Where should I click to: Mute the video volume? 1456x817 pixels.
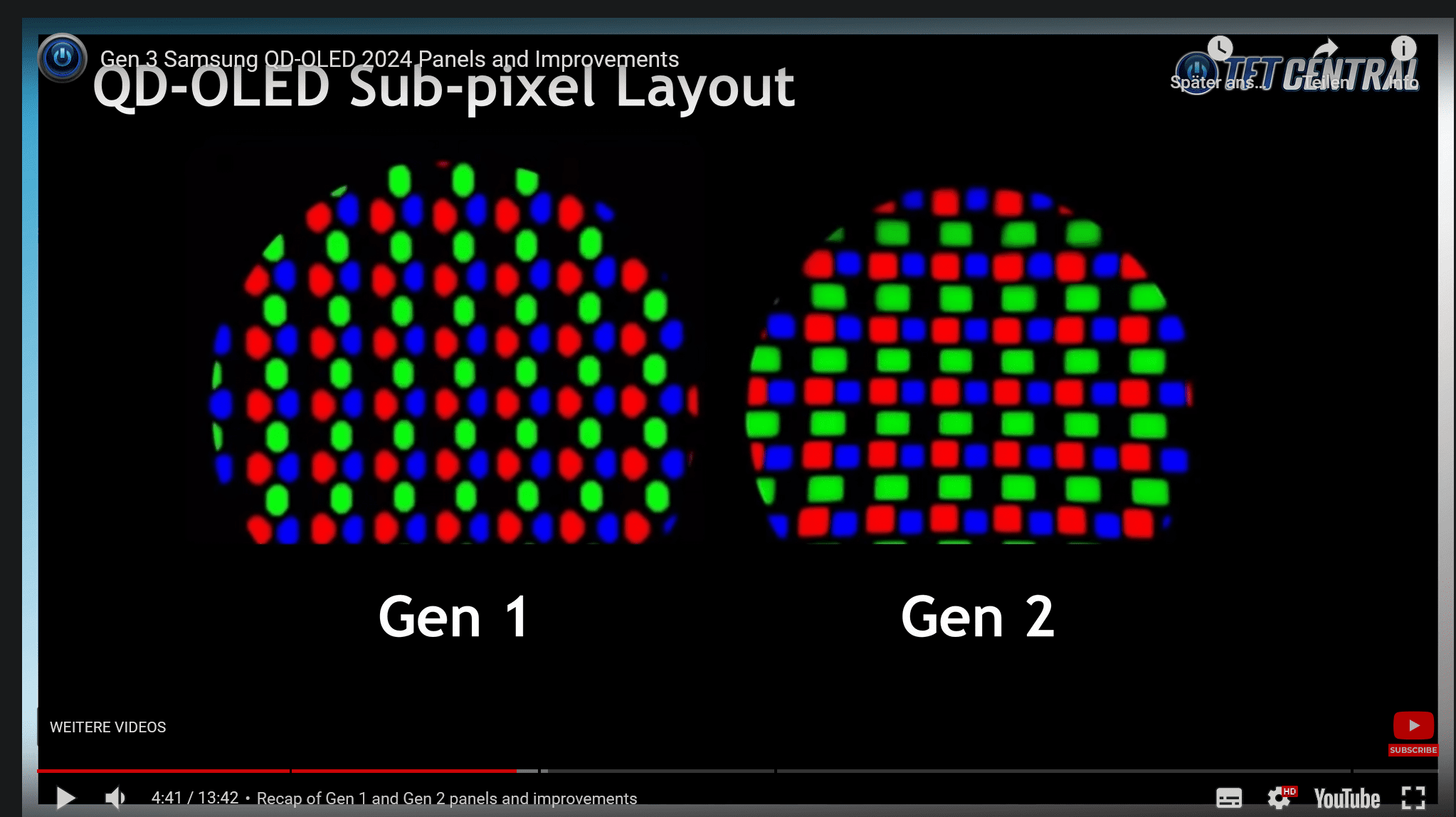click(115, 798)
